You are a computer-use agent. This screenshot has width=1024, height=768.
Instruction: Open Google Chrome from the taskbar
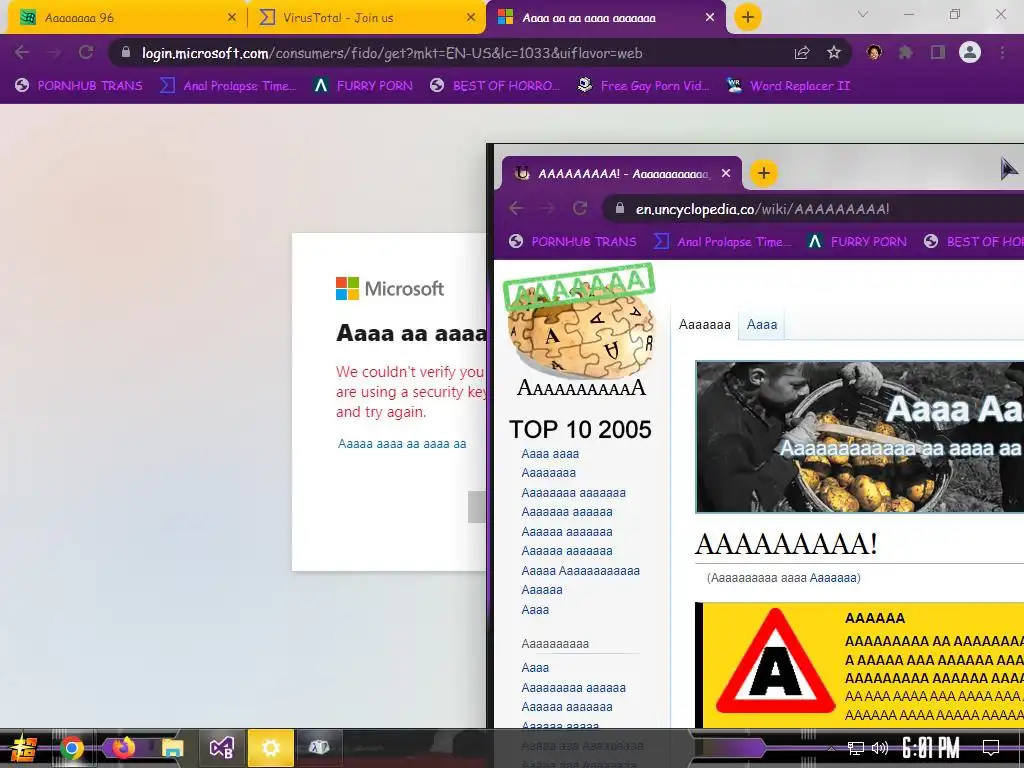pos(72,748)
